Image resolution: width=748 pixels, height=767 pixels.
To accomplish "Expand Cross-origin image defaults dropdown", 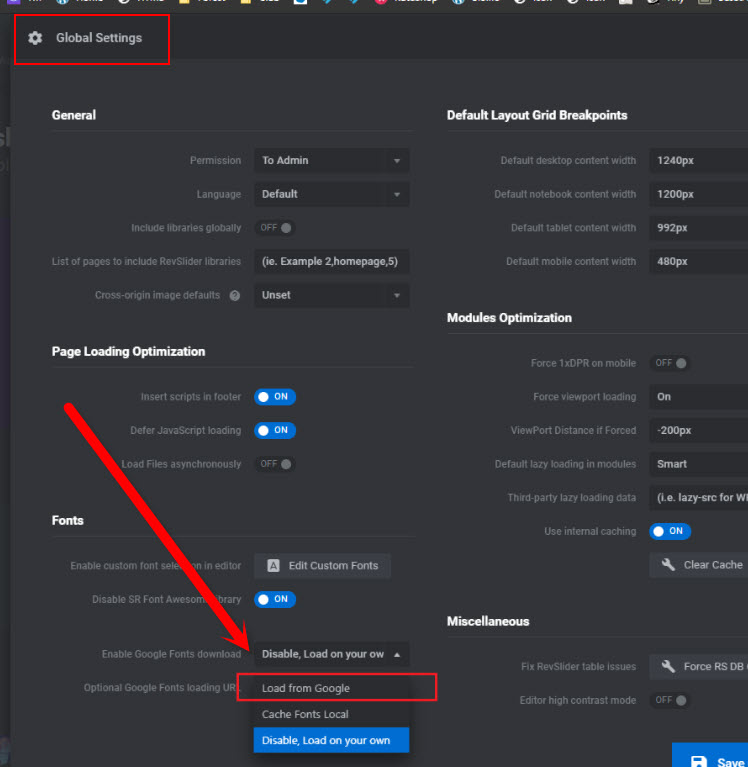I will 332,295.
